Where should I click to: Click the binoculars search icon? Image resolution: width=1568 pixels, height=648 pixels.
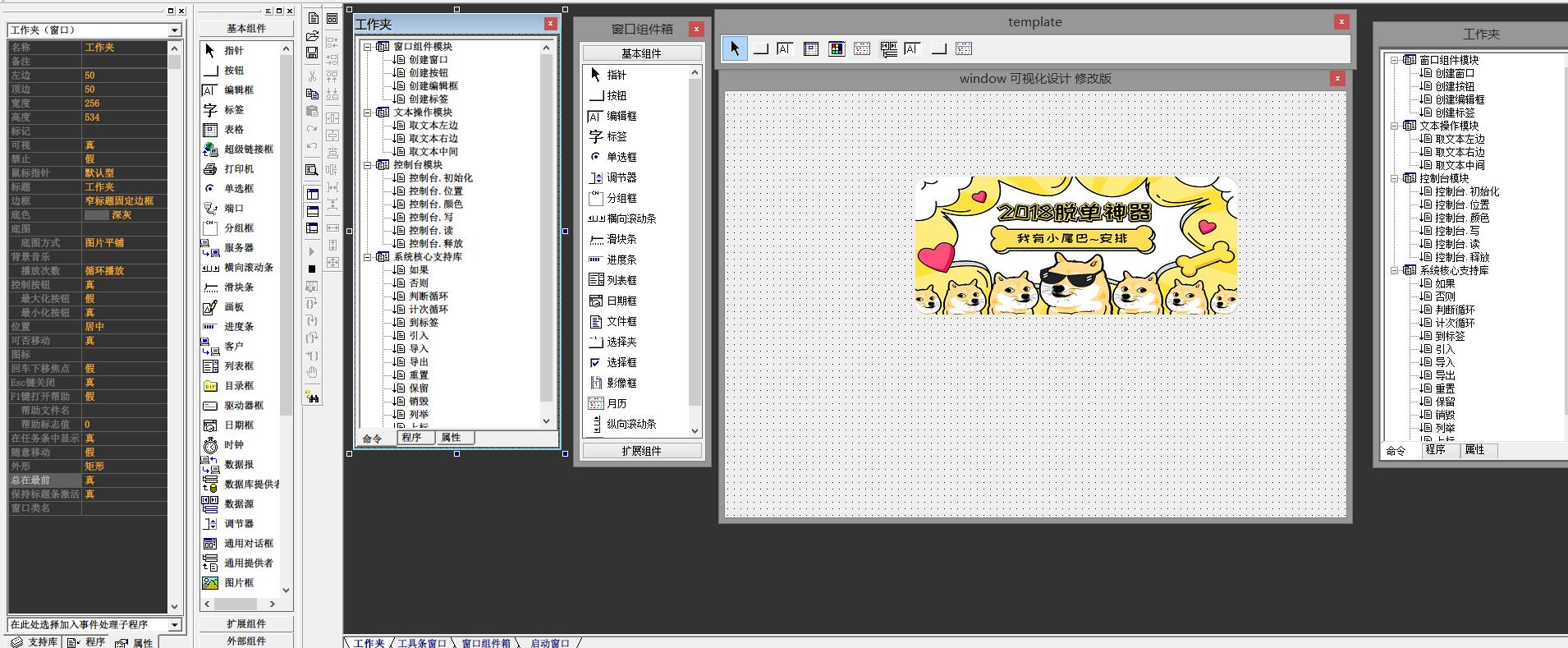[x=312, y=398]
